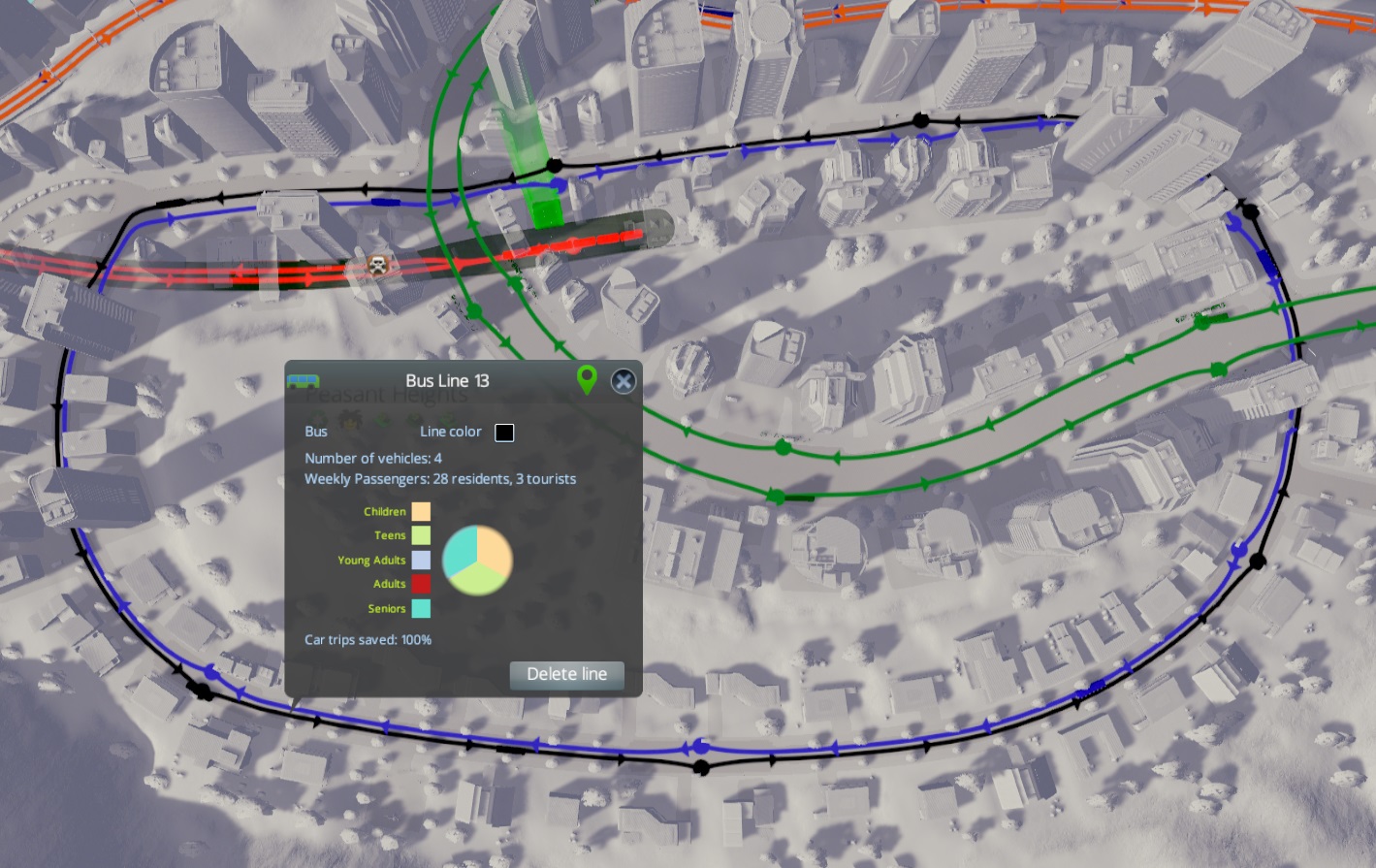Click the "Car trips saved: 100%" text
Screen dimensions: 1376x868
368,640
